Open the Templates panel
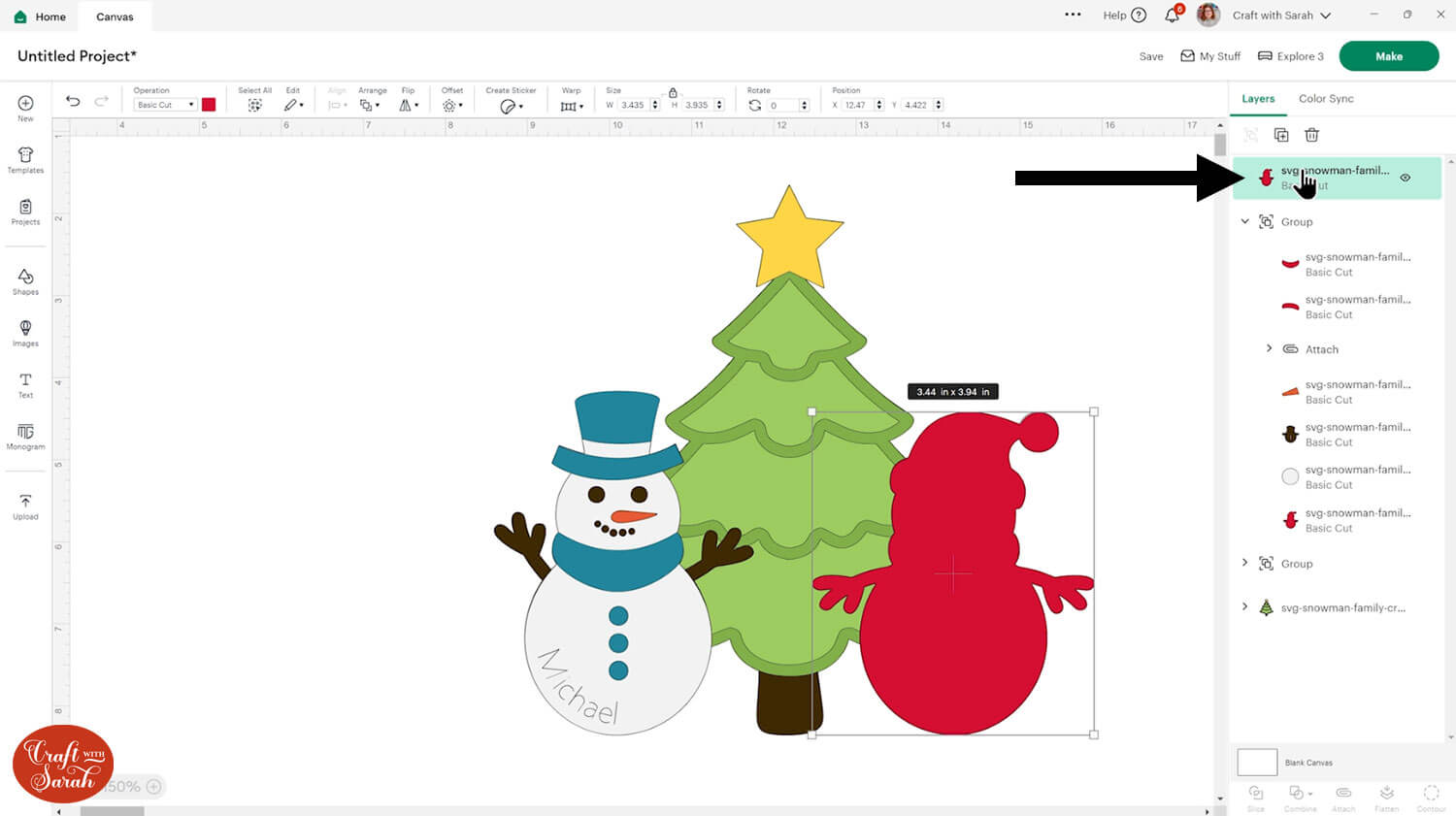The height and width of the screenshot is (816, 1456). [x=25, y=160]
